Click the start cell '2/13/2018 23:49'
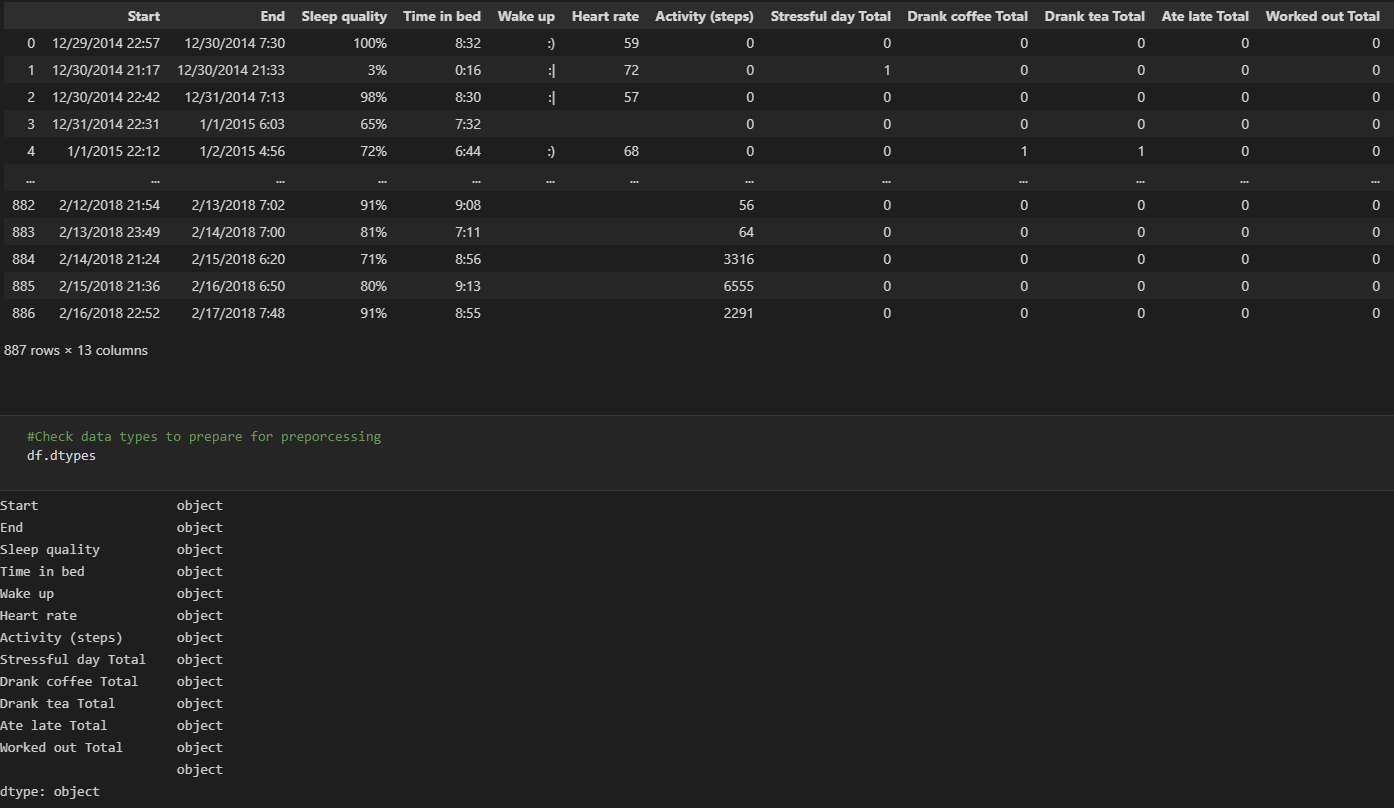 110,232
